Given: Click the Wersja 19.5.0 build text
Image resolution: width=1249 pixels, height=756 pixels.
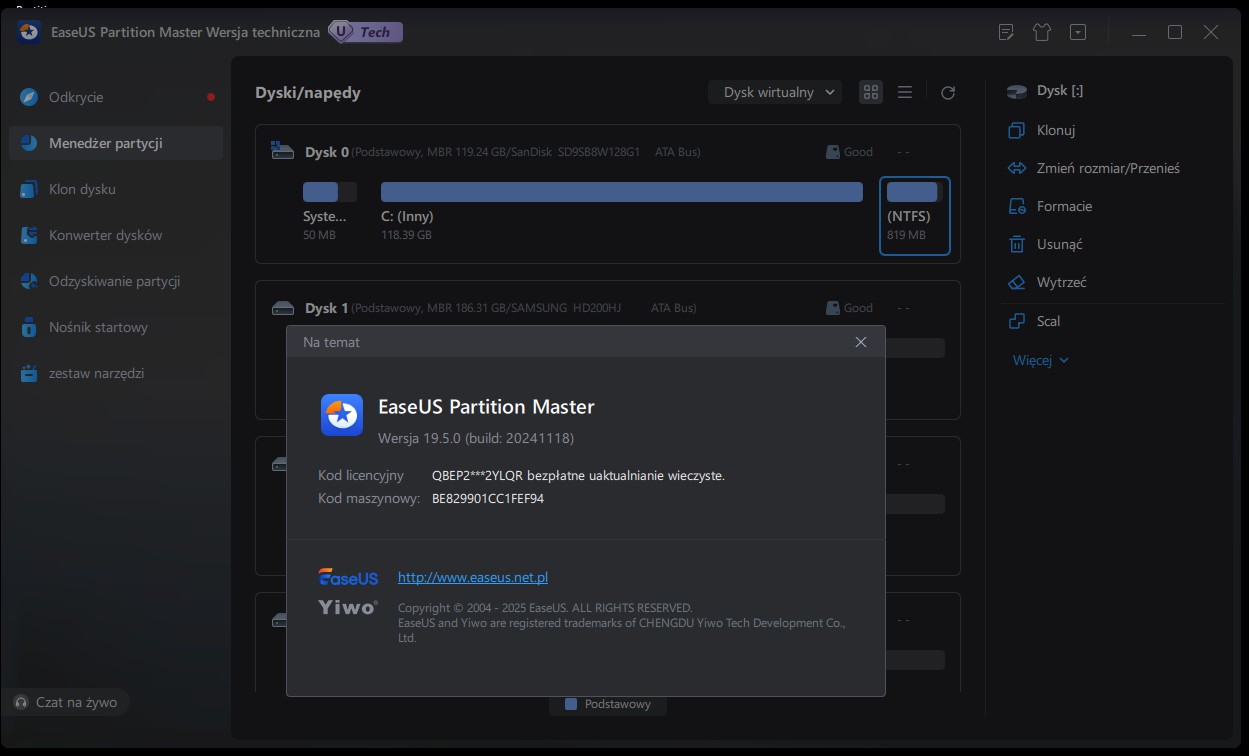Looking at the screenshot, I should click(476, 438).
